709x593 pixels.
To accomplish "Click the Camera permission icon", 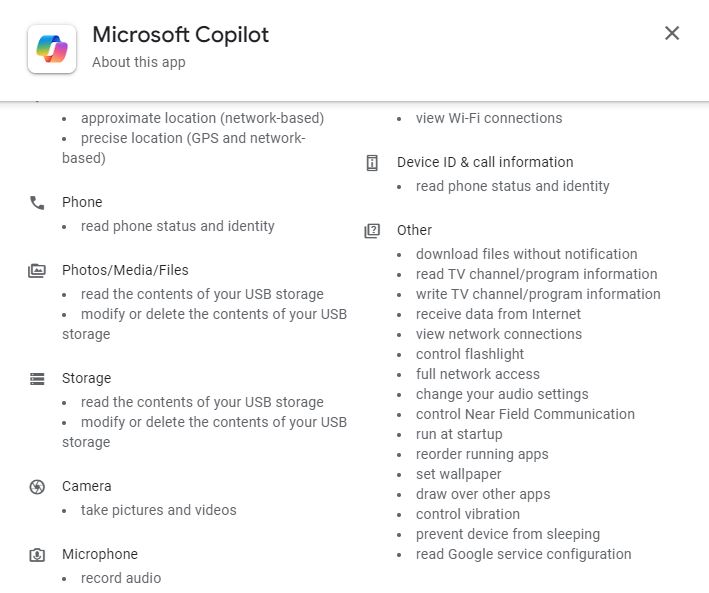I will point(37,486).
